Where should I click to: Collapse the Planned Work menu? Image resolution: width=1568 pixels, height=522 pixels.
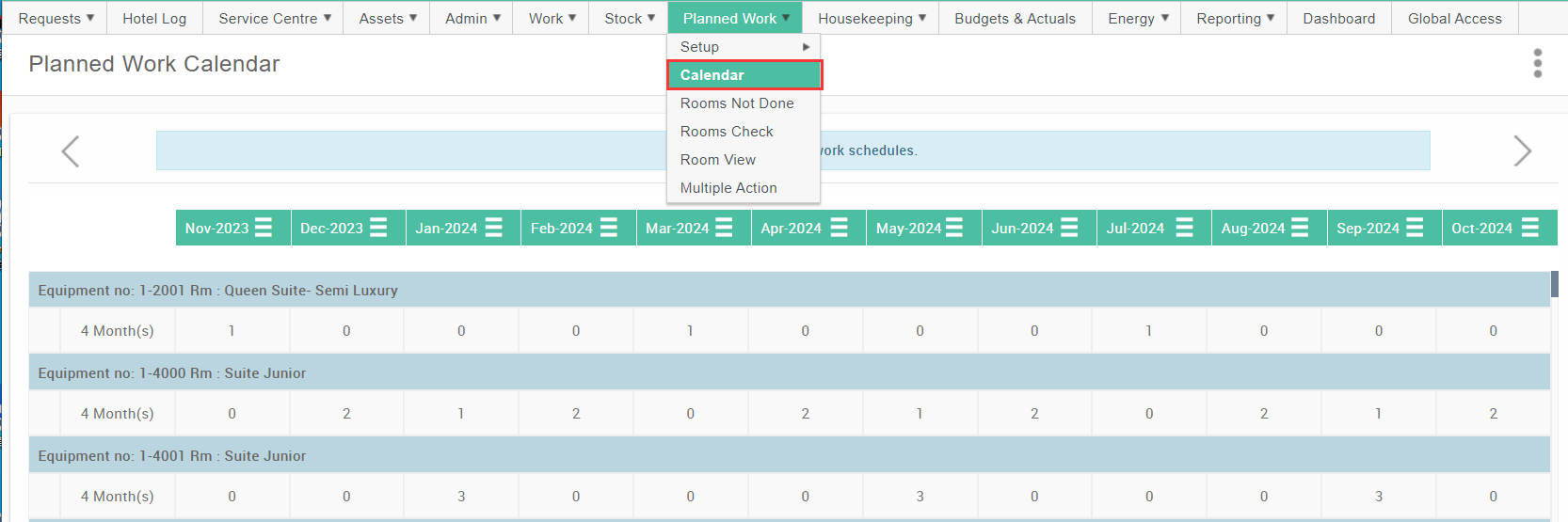[735, 18]
